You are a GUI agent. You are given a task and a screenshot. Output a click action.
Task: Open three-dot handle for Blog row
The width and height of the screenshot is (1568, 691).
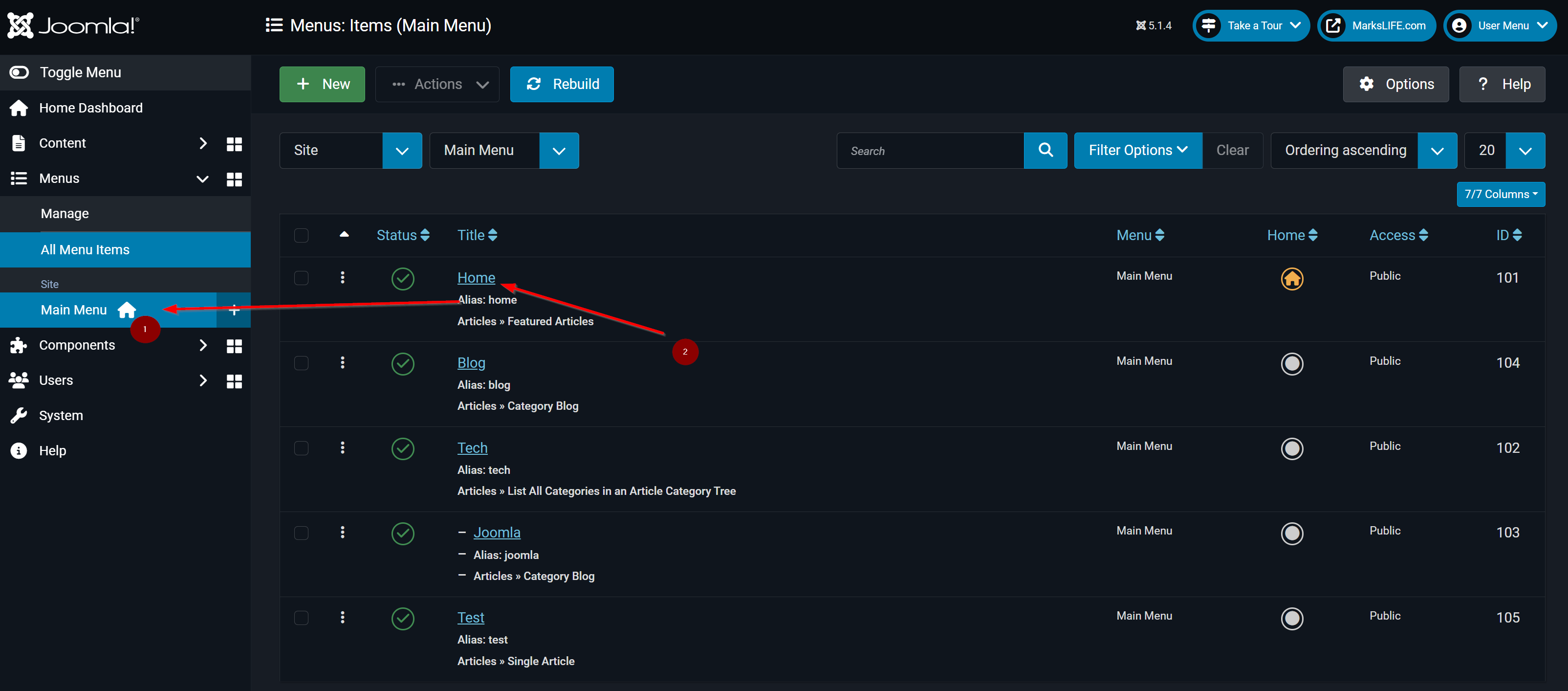343,363
